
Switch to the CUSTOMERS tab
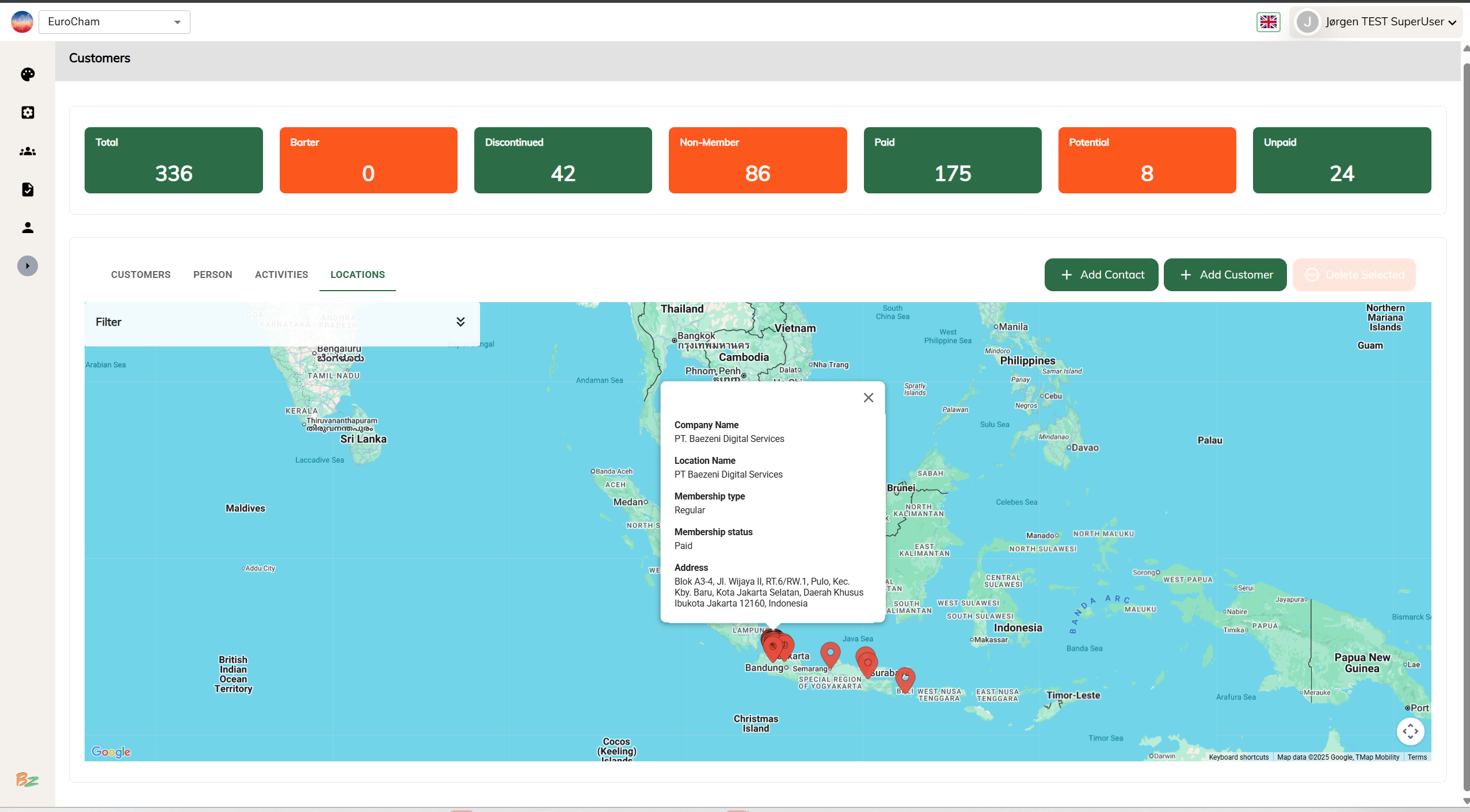140,275
